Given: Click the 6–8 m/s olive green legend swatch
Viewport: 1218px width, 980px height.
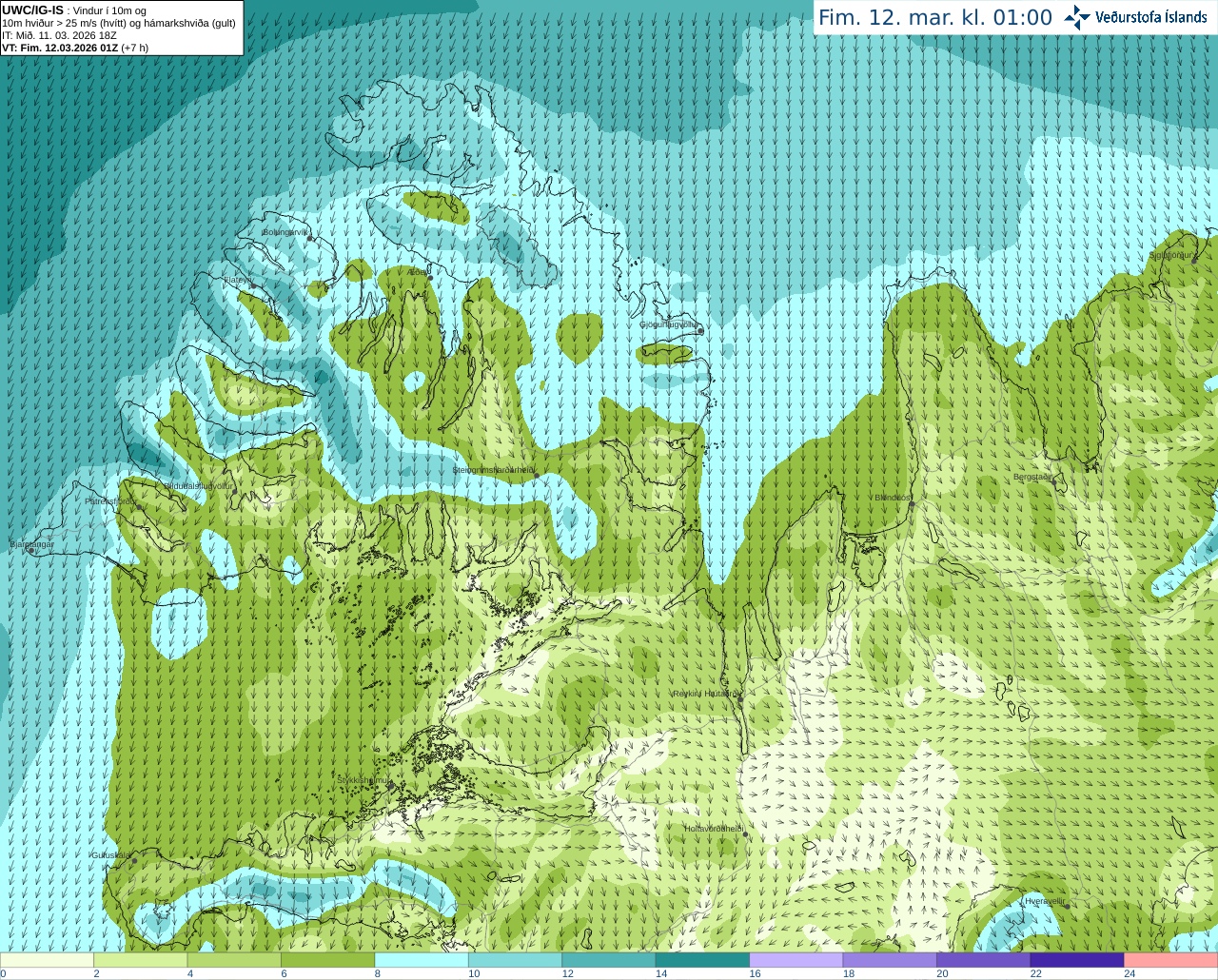Looking at the screenshot, I should click(328, 960).
